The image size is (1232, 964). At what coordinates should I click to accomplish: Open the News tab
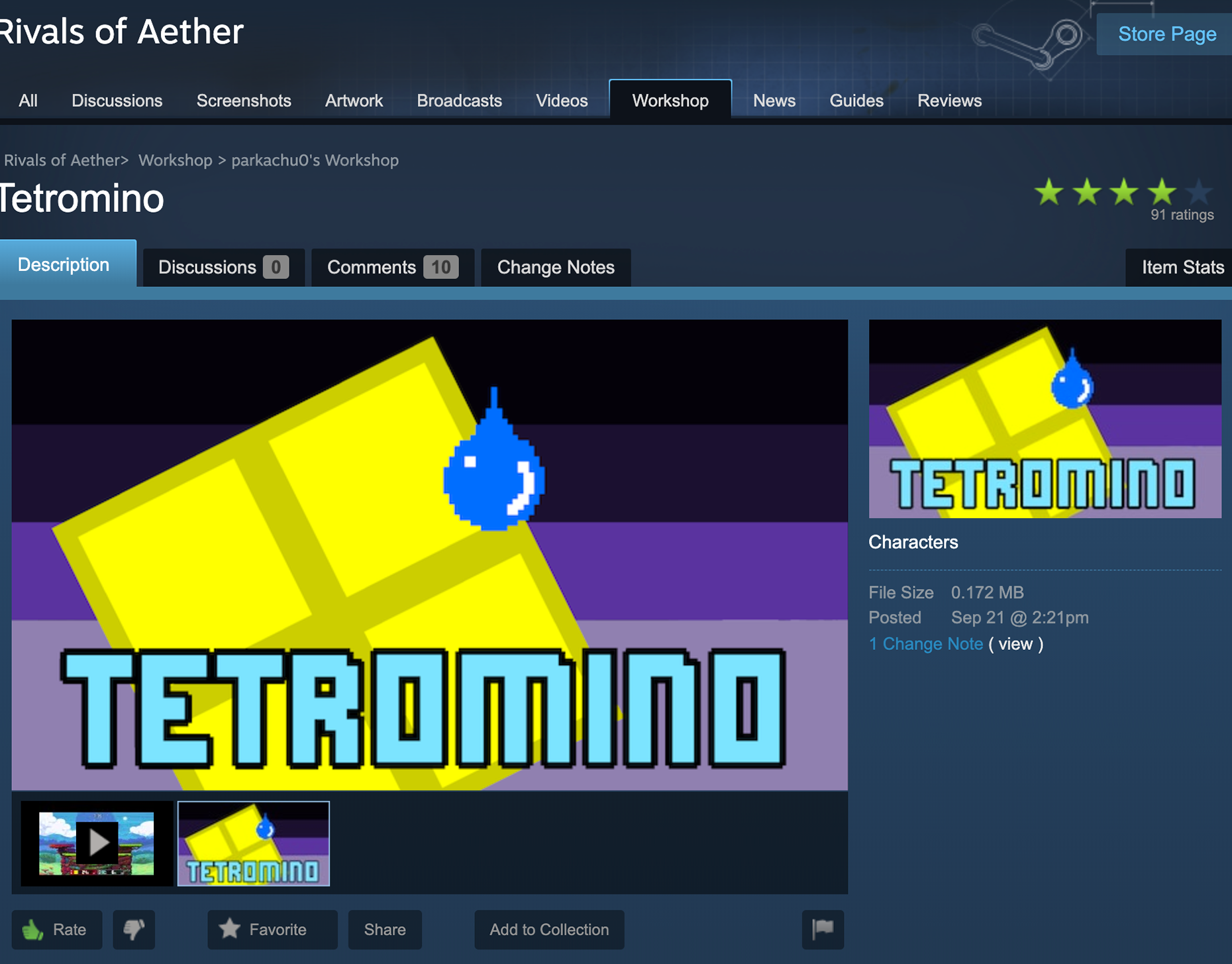tap(774, 101)
